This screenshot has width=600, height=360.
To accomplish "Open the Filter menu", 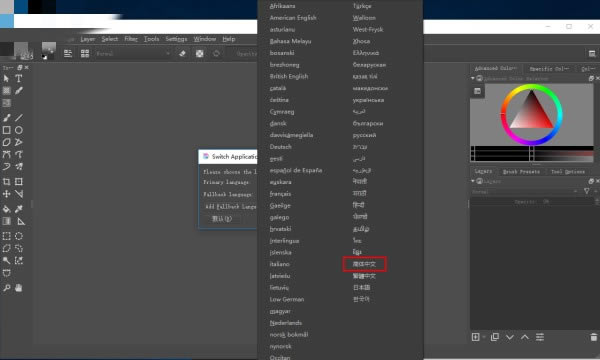I will [x=131, y=39].
